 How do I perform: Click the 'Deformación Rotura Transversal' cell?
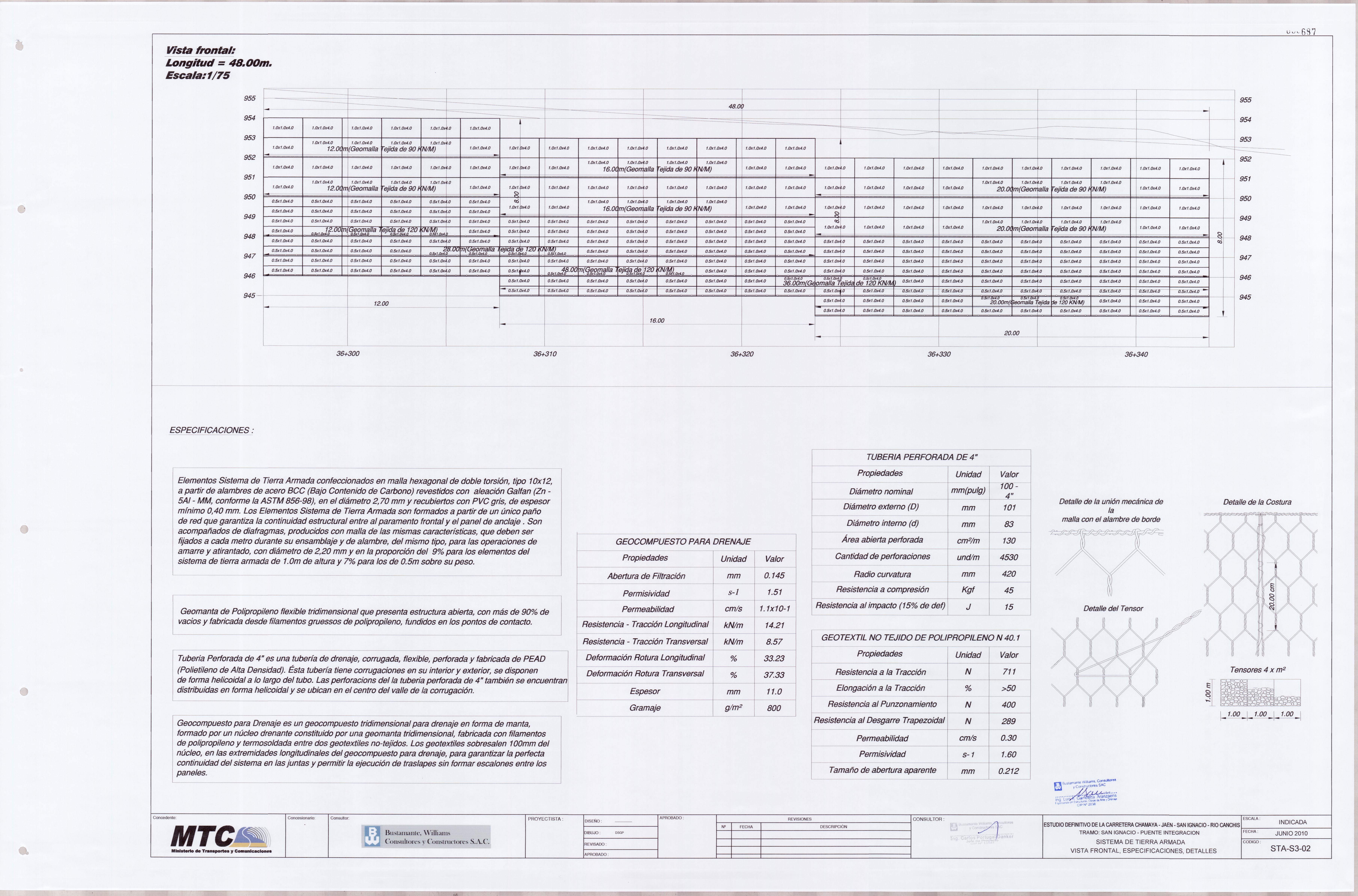[645, 674]
